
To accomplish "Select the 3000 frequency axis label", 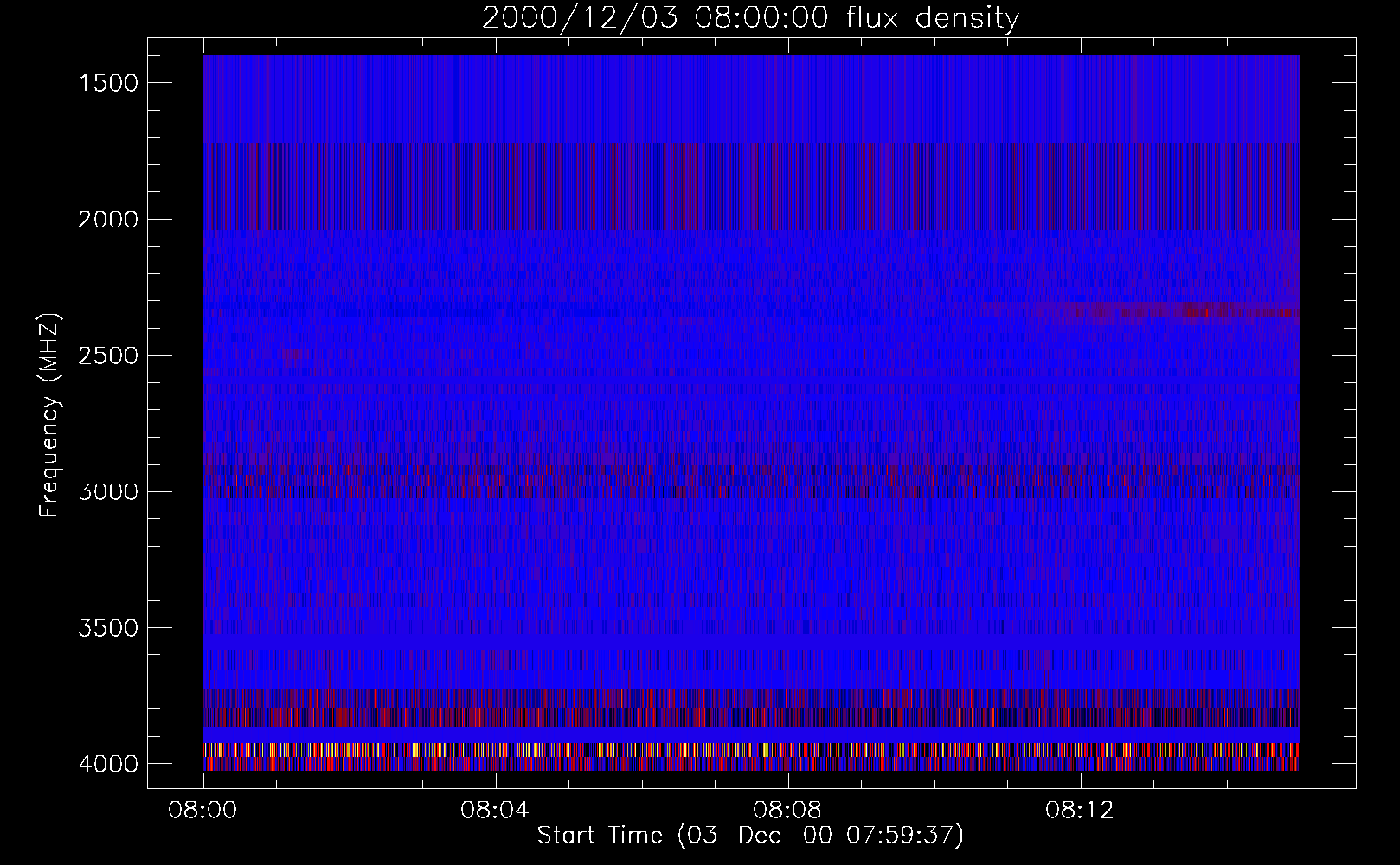I will [108, 492].
